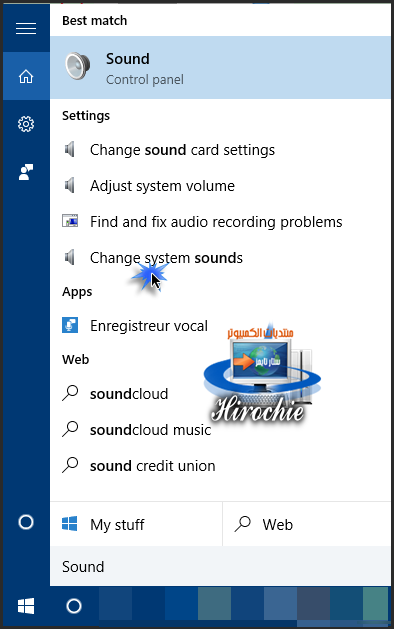Click the speaker icon beside Change system sounds

coord(70,257)
